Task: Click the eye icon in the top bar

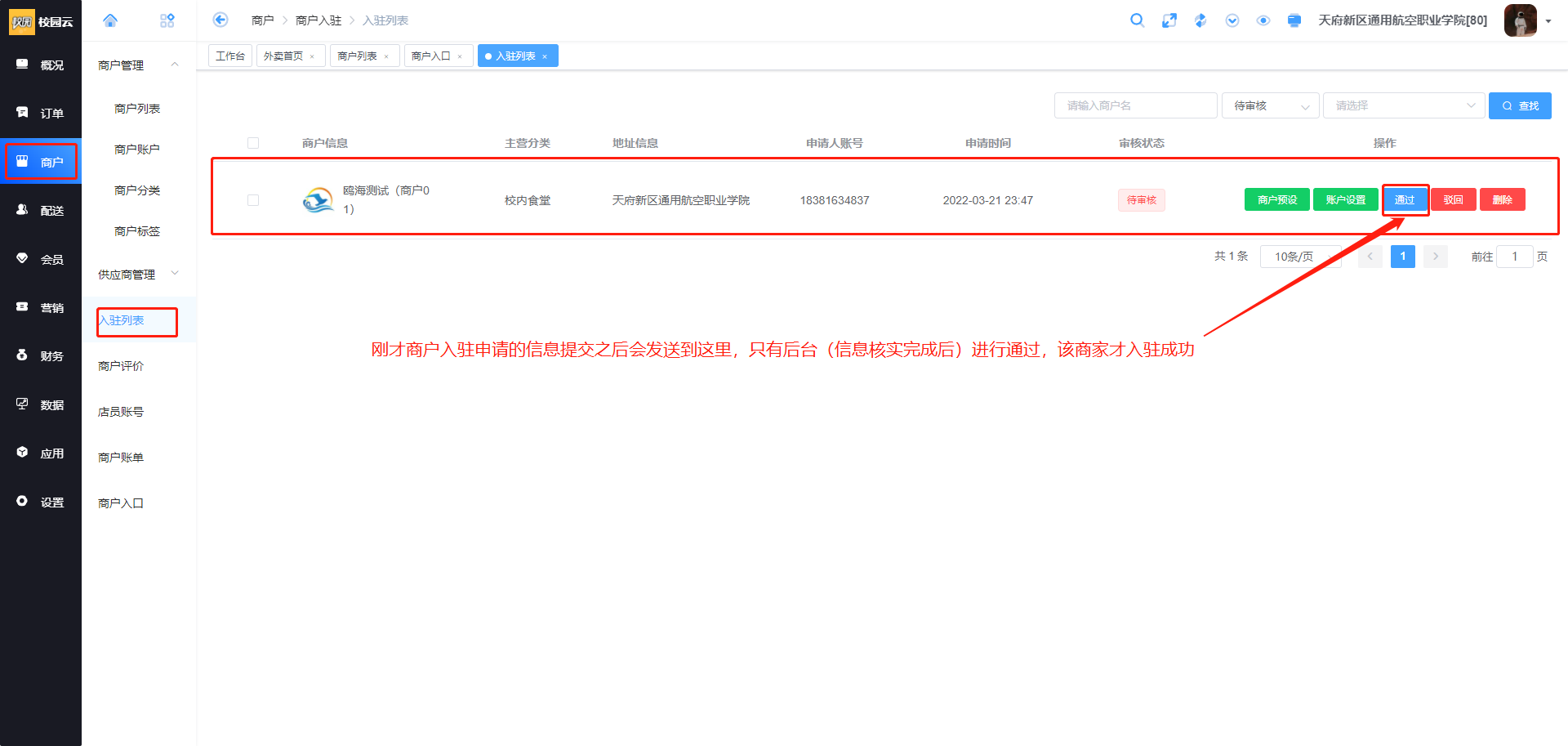Action: pyautogui.click(x=1263, y=20)
